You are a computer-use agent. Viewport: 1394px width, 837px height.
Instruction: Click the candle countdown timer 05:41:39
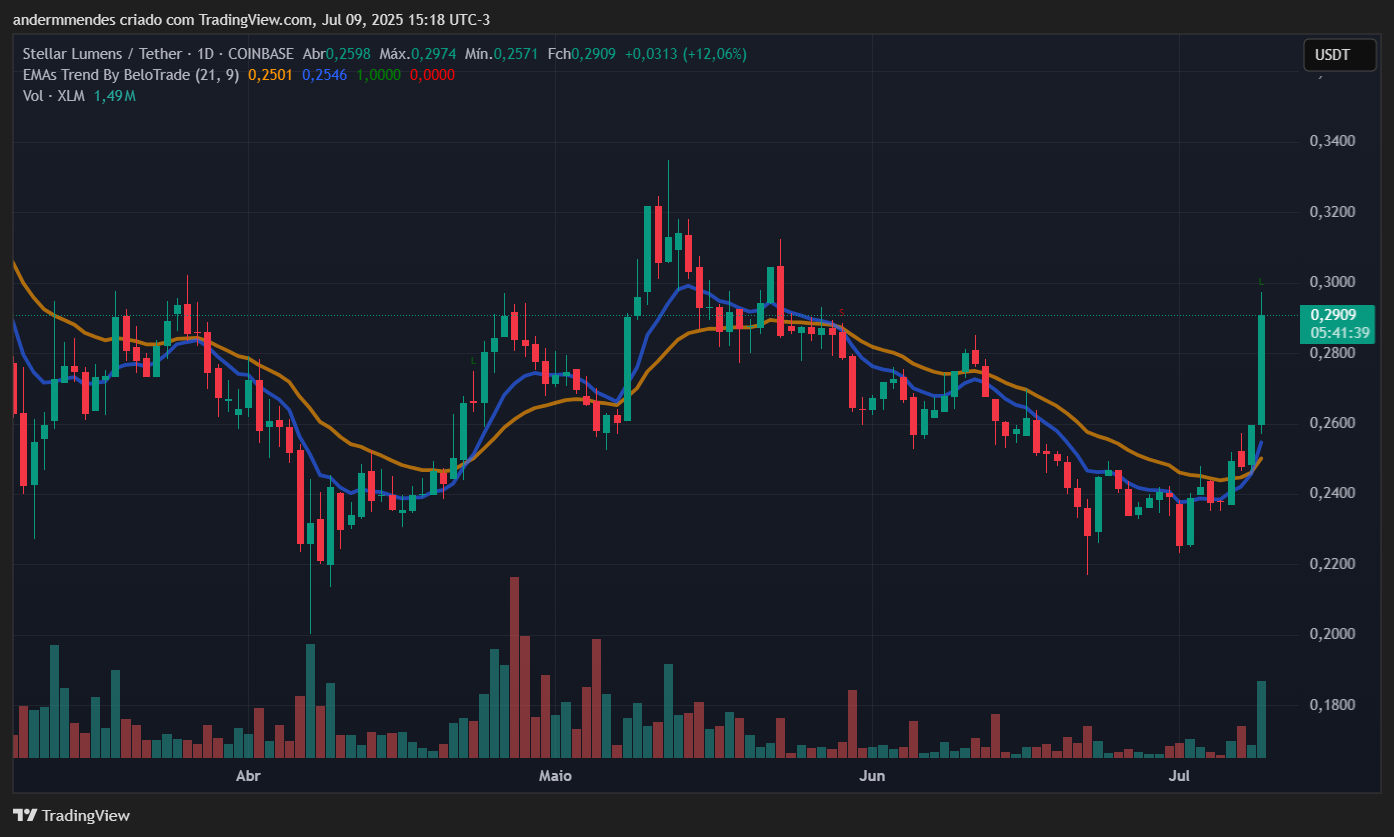coord(1339,333)
